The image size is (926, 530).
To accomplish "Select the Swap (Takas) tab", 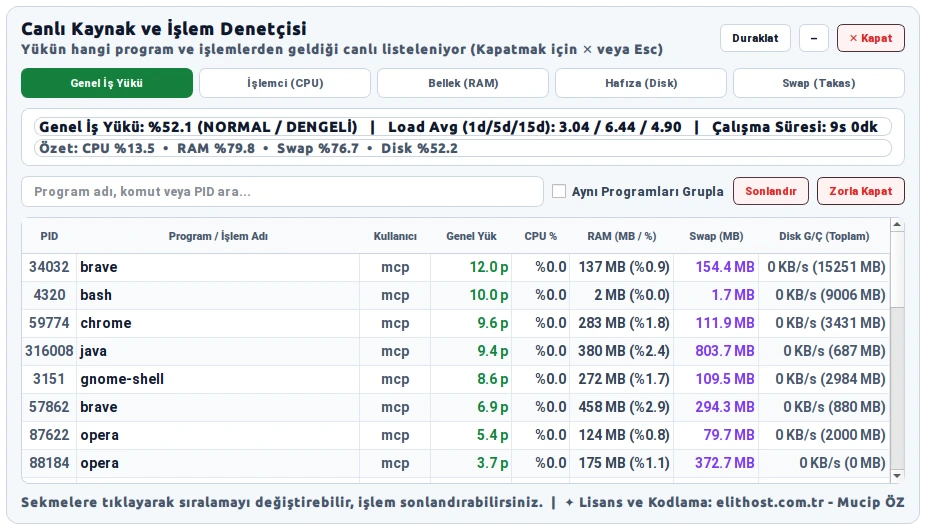I will pos(819,83).
